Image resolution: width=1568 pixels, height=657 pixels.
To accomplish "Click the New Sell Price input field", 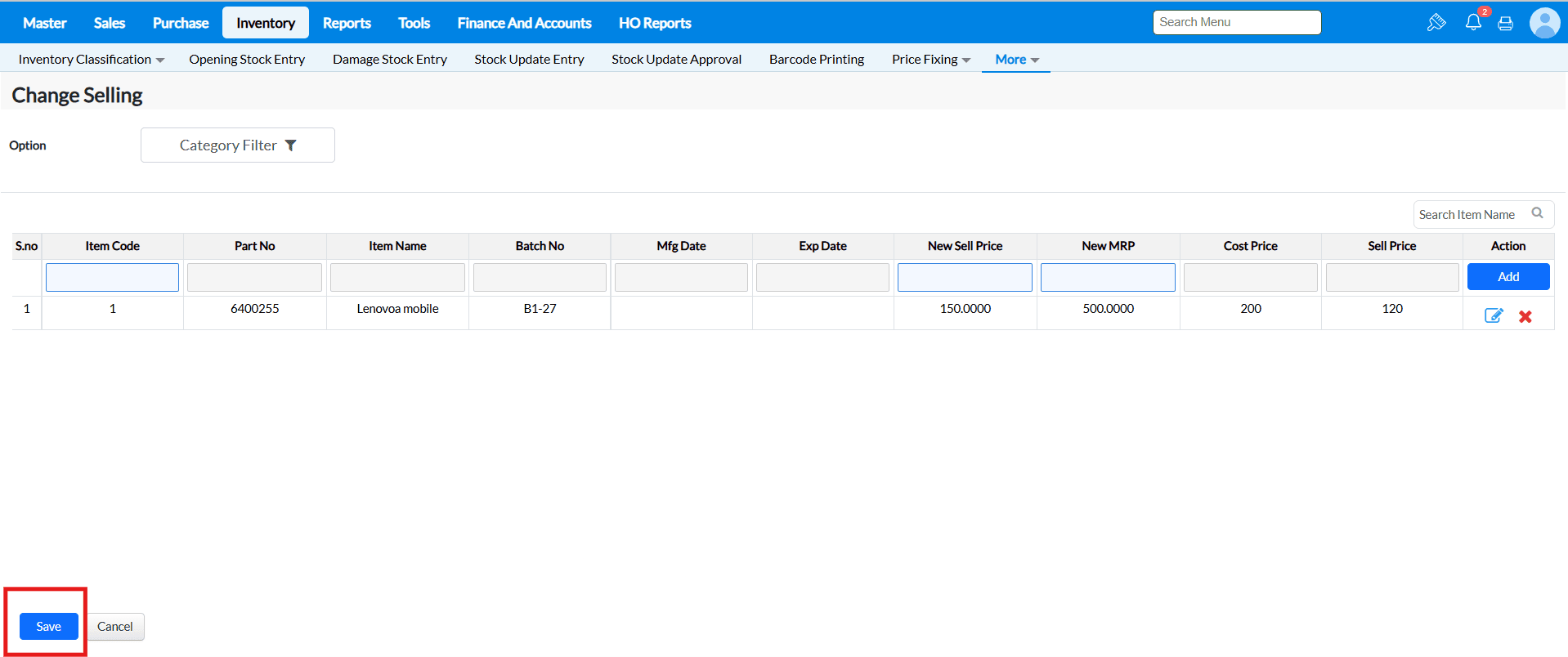I will [965, 277].
